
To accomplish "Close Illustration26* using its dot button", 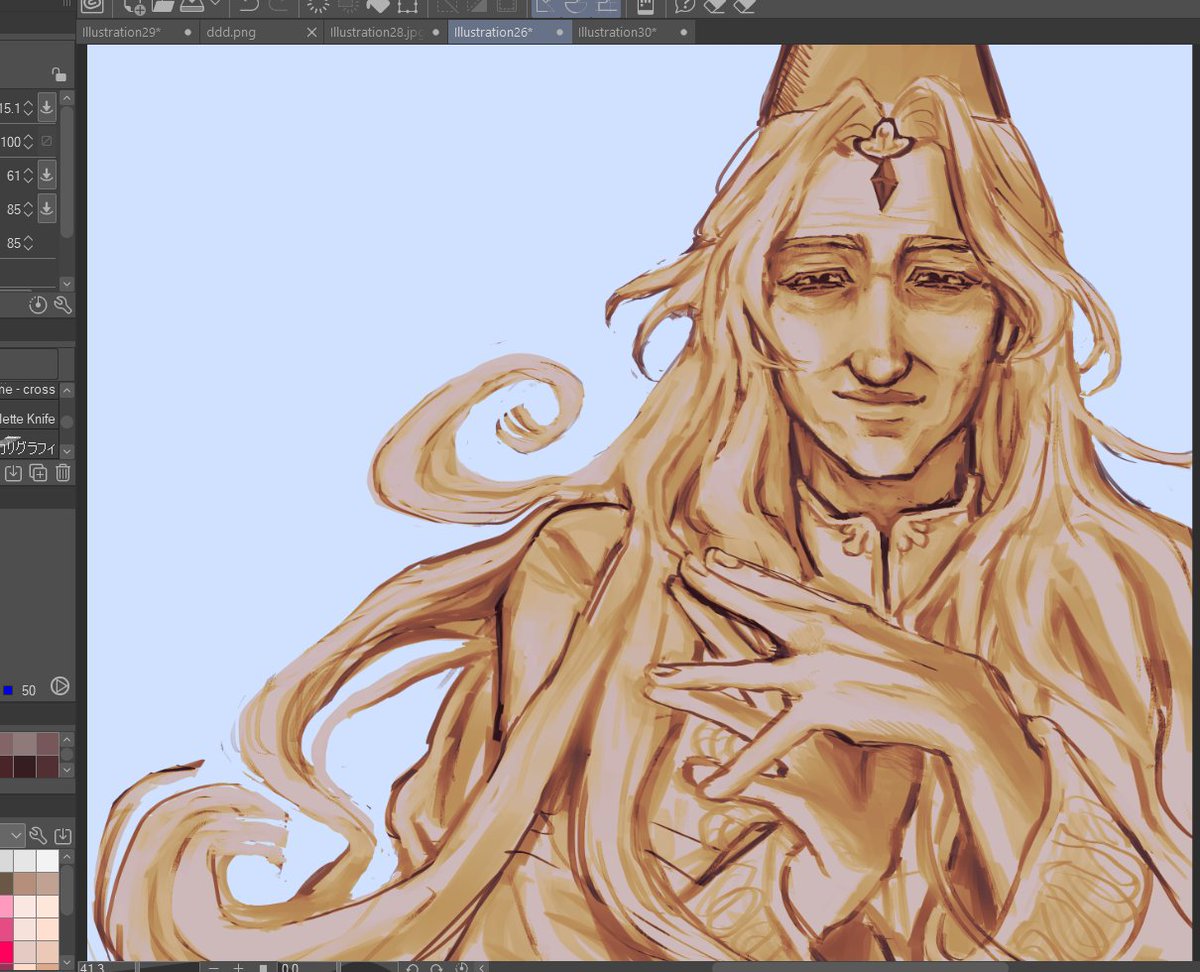I will click(x=560, y=33).
